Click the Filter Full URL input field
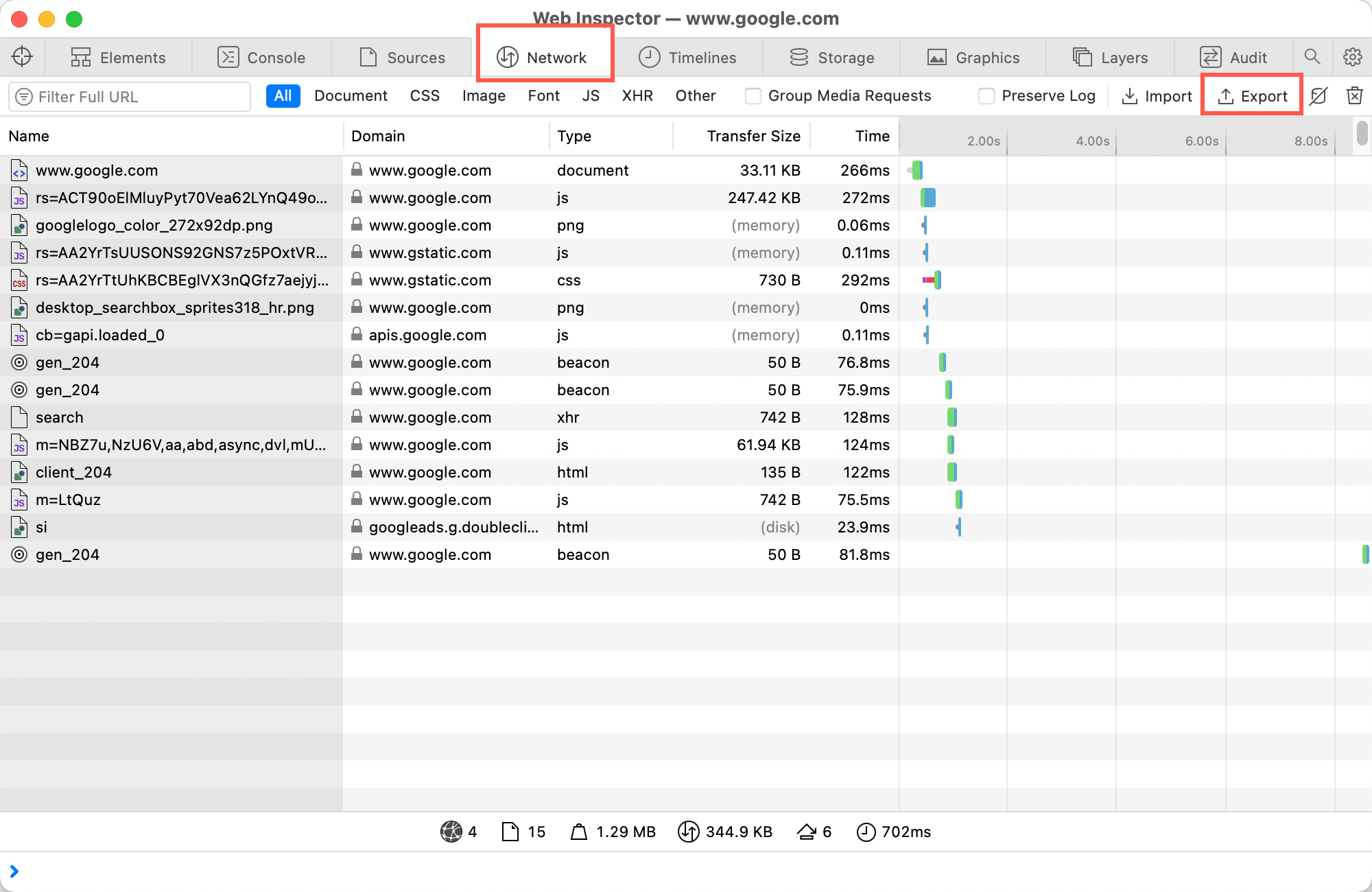The width and height of the screenshot is (1372, 892). [x=129, y=95]
